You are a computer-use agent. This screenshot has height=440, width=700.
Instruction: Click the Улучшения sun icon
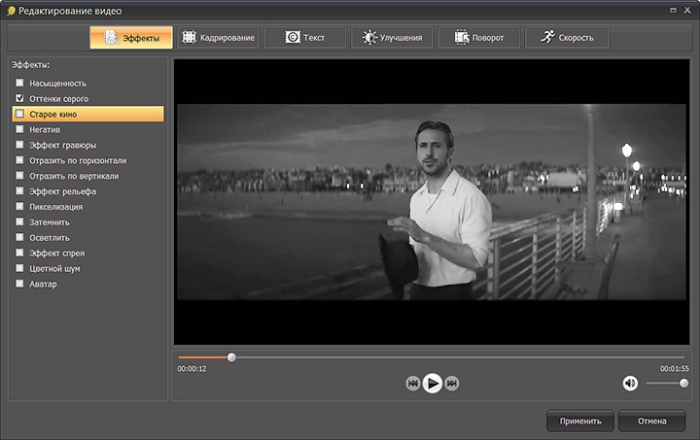tap(369, 37)
